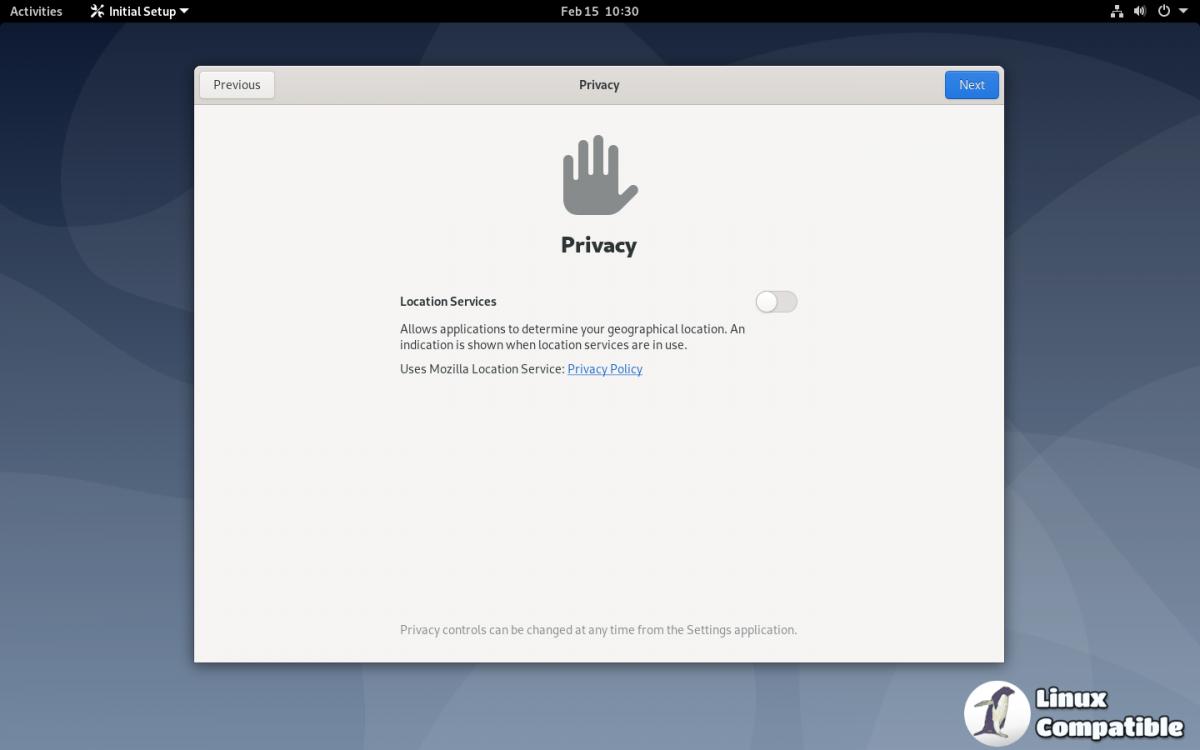Screen dimensions: 1200x750
Task: Click the Location Services label
Action: [448, 302]
